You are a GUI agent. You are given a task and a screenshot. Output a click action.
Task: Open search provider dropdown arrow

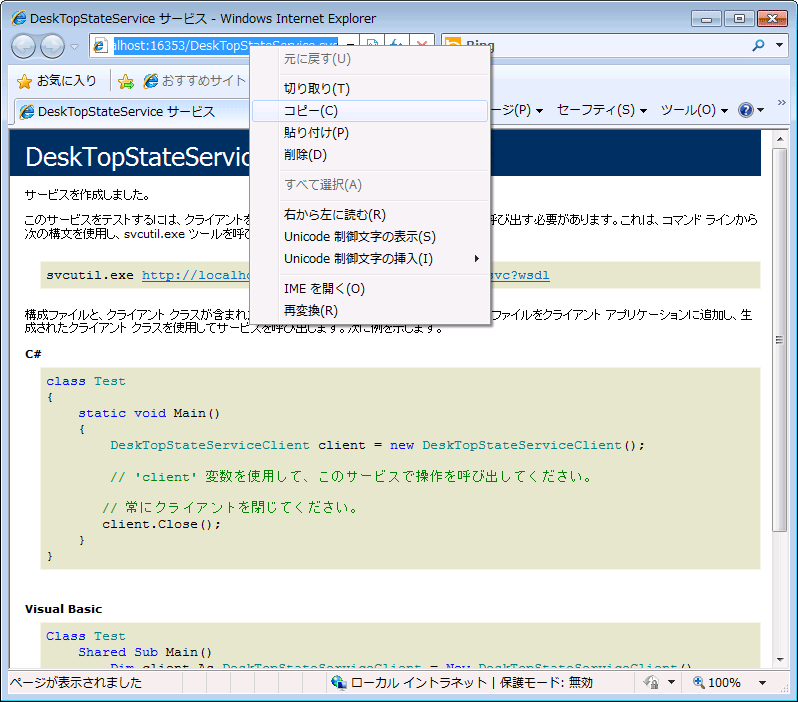pyautogui.click(x=779, y=45)
